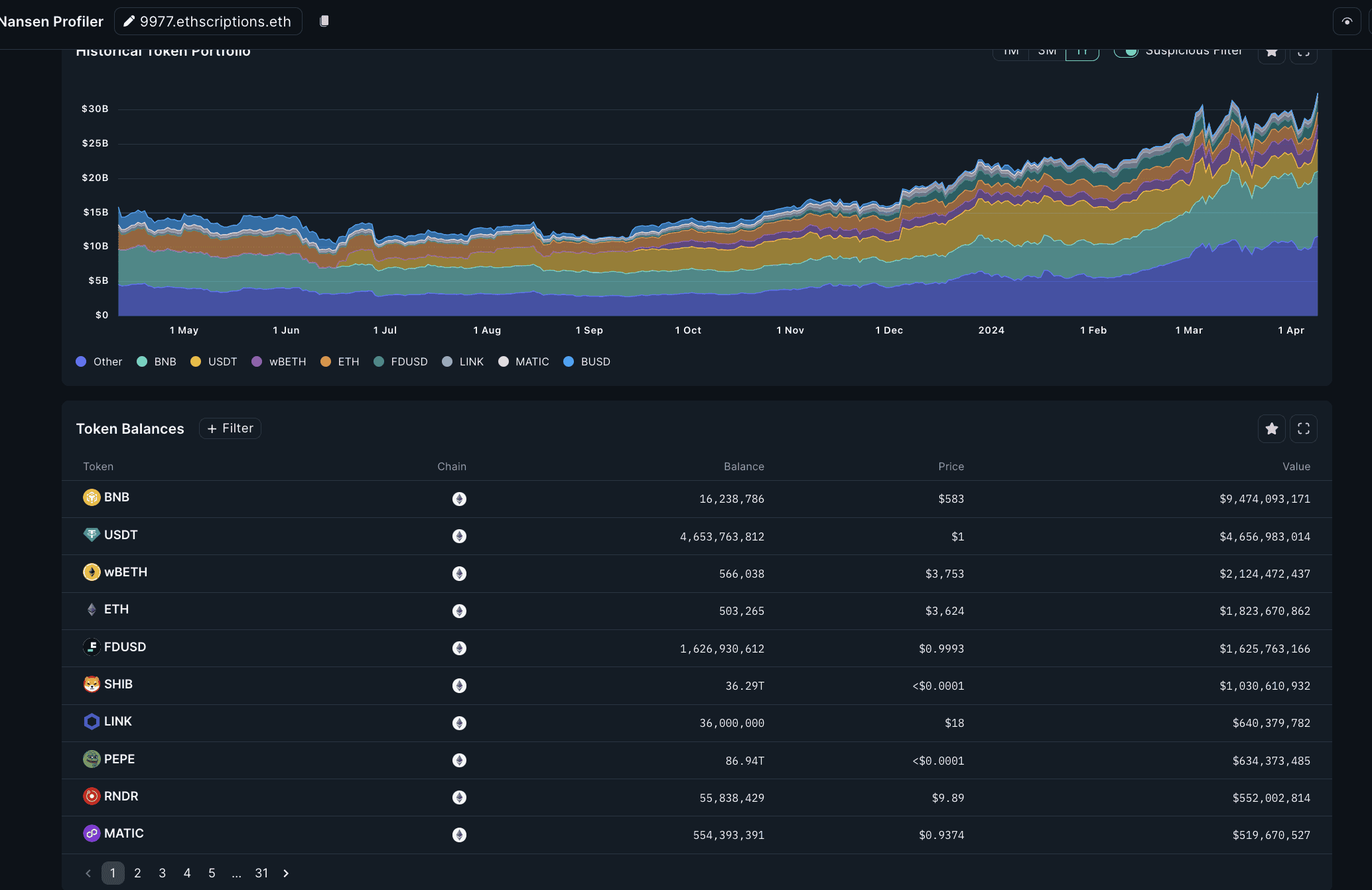The width and height of the screenshot is (1372, 890).
Task: Click the pencil edit icon beside the address
Action: (129, 21)
